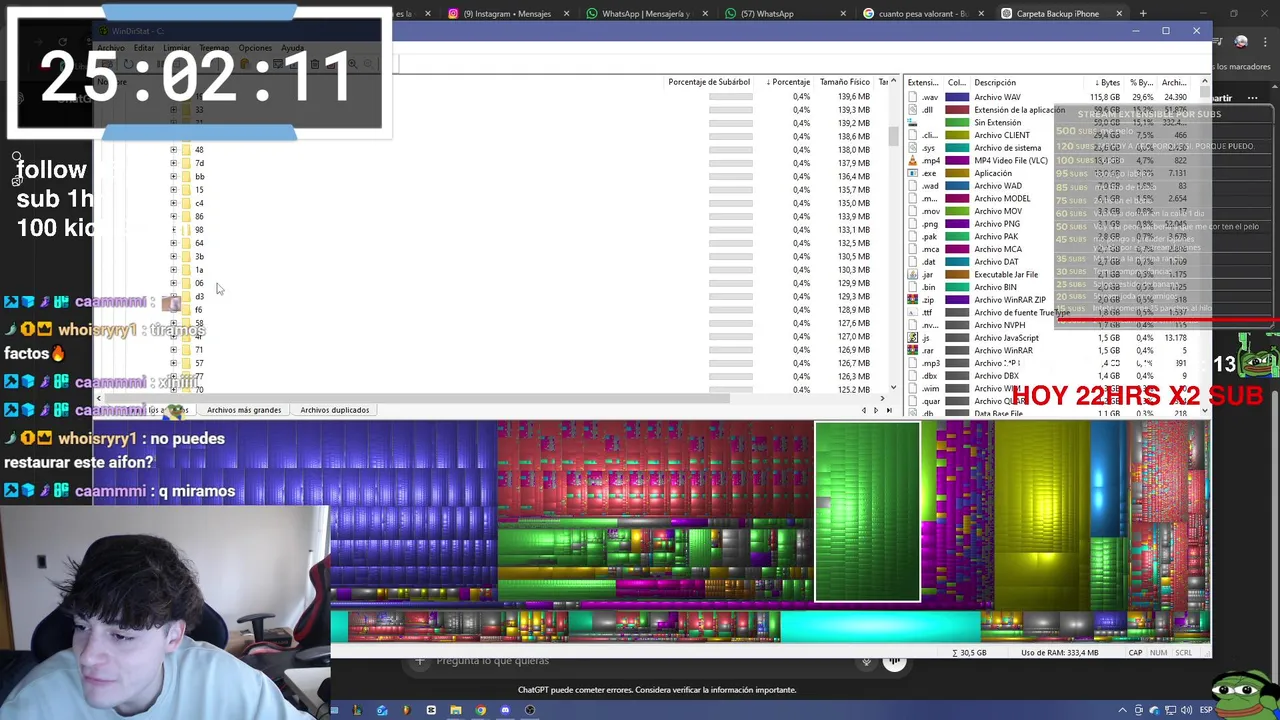1280x720 pixels.
Task: Select the blue Archivo WAV color swatch
Action: point(957,97)
